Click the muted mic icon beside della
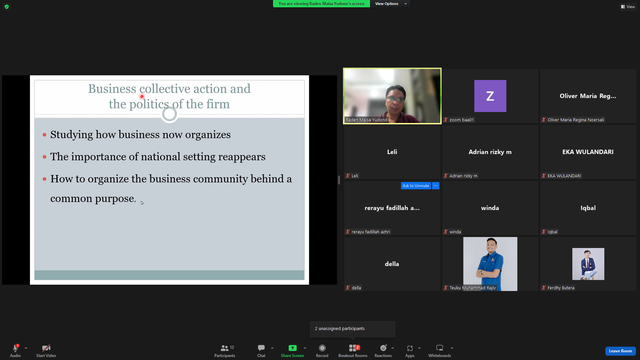Screen dimensions: 640x360 (x=348, y=288)
